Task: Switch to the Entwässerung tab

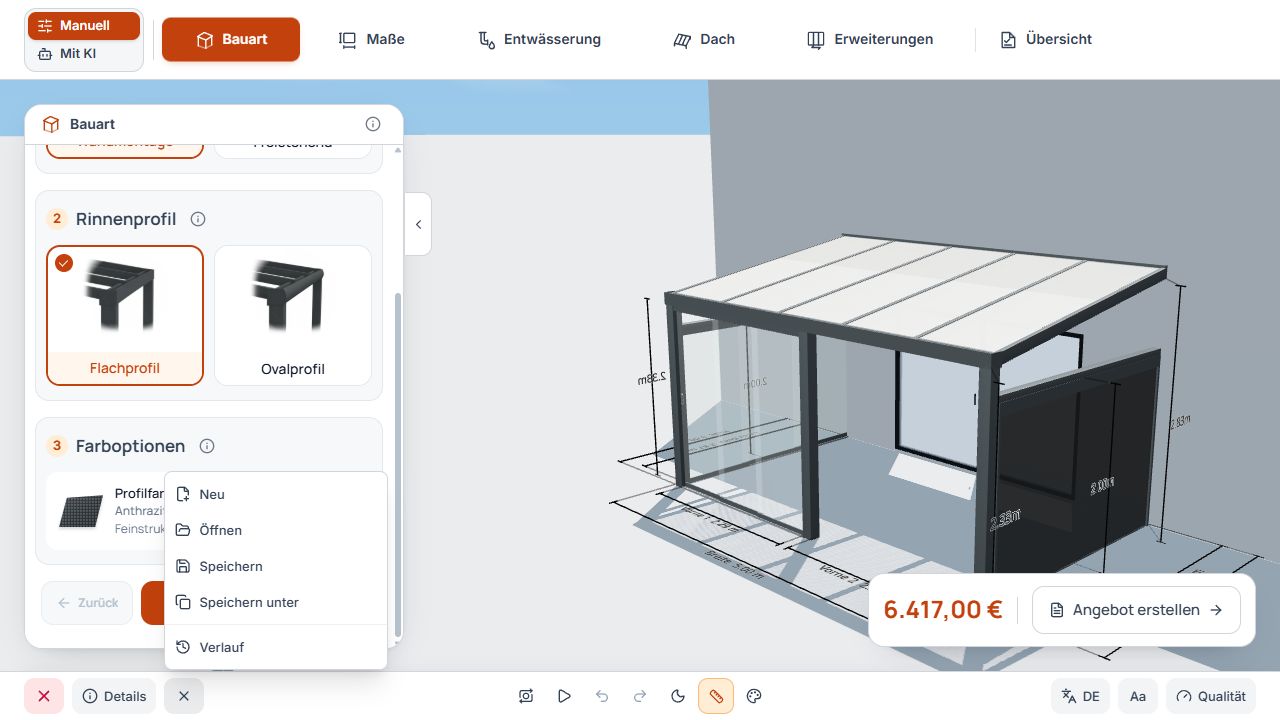Action: tap(539, 39)
